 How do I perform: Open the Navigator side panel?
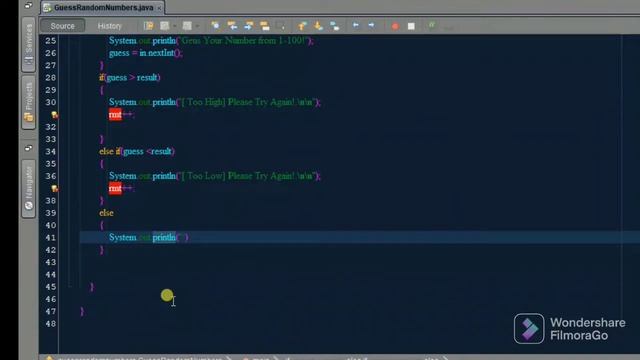click(29, 189)
